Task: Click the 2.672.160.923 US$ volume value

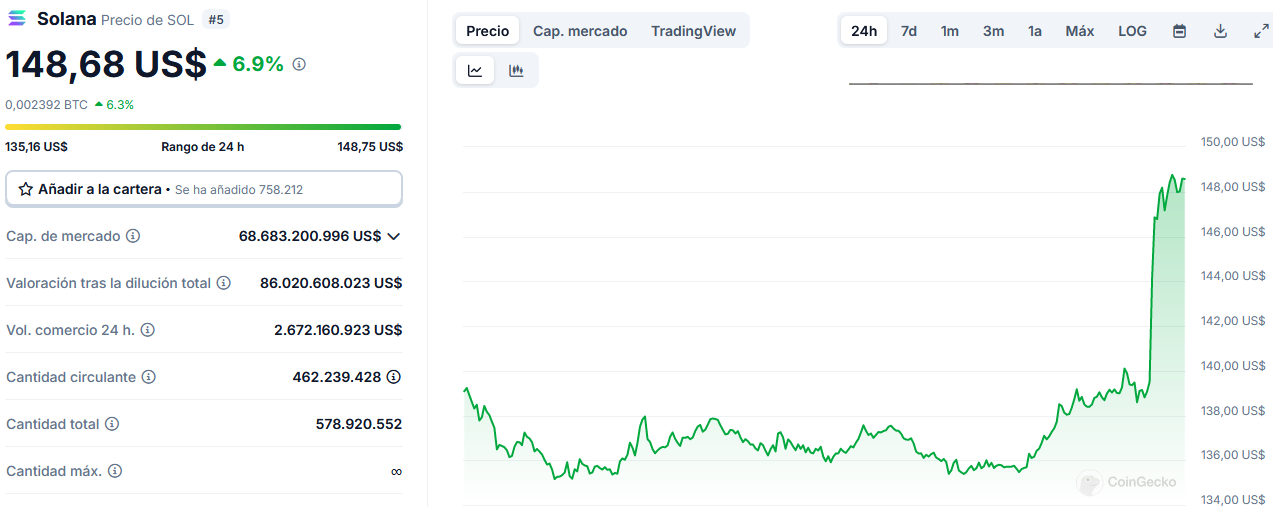Action: [x=338, y=330]
